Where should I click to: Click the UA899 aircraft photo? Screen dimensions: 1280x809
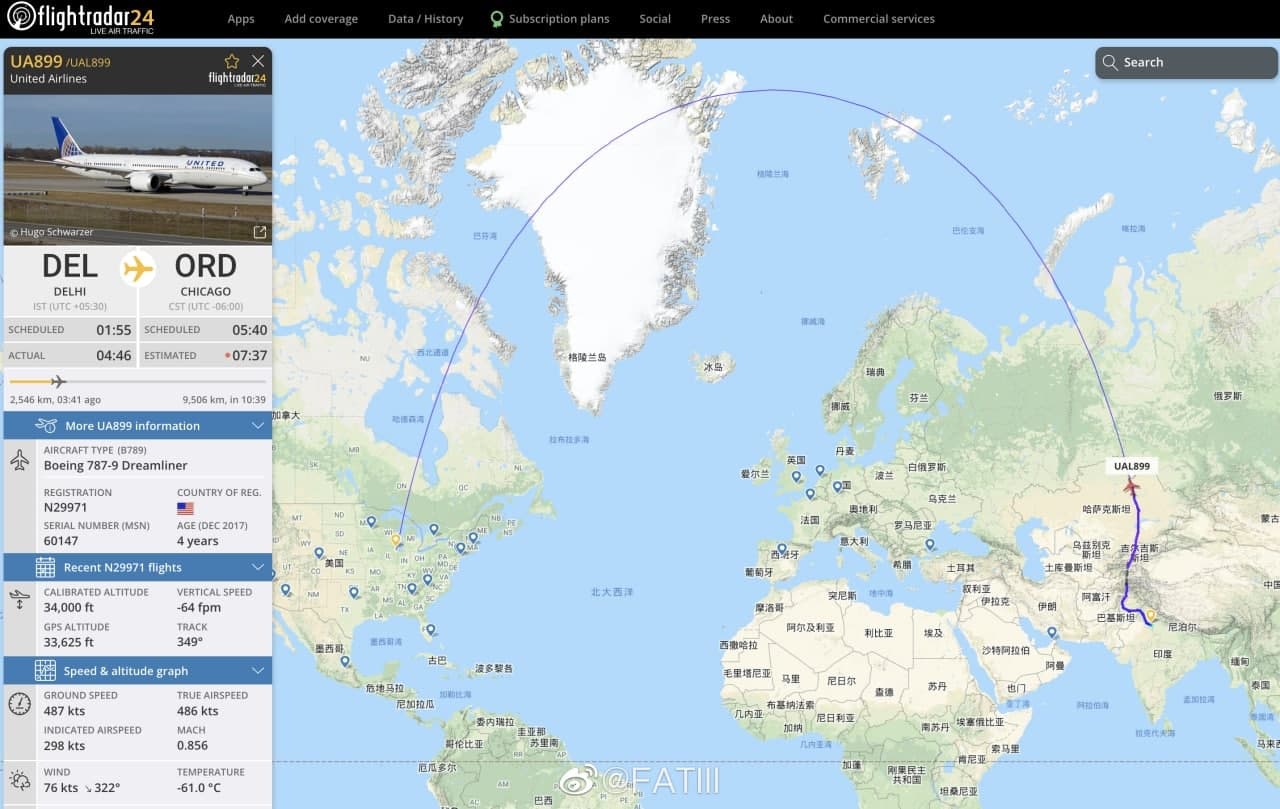[138, 169]
